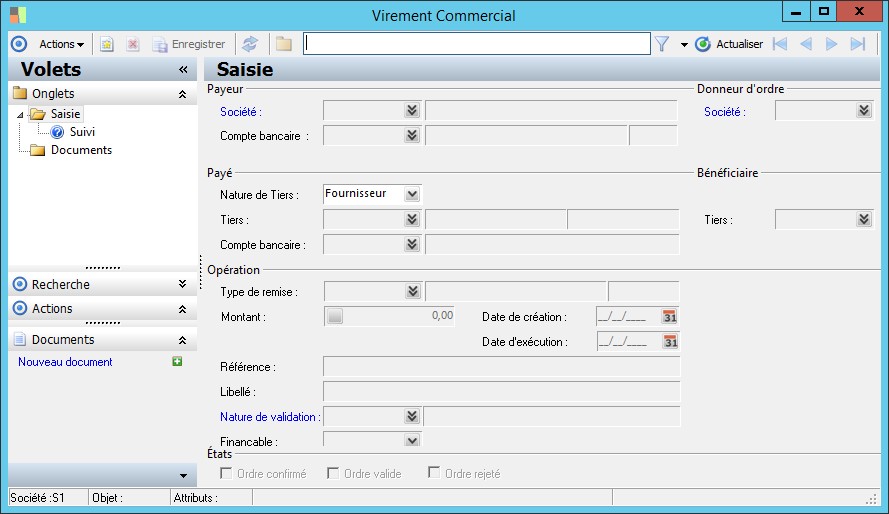889x514 pixels.
Task: Click the calculator button in Montant field
Action: coord(335,316)
